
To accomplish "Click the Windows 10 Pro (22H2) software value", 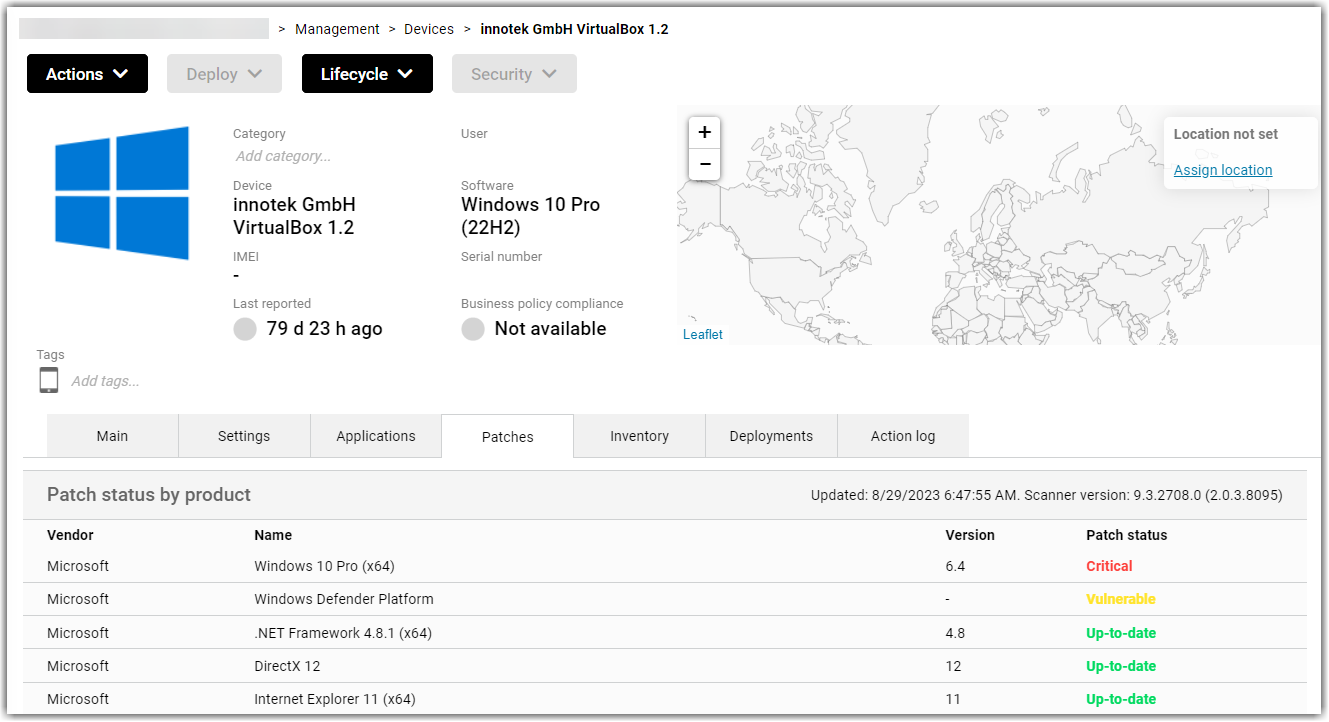I will (530, 215).
